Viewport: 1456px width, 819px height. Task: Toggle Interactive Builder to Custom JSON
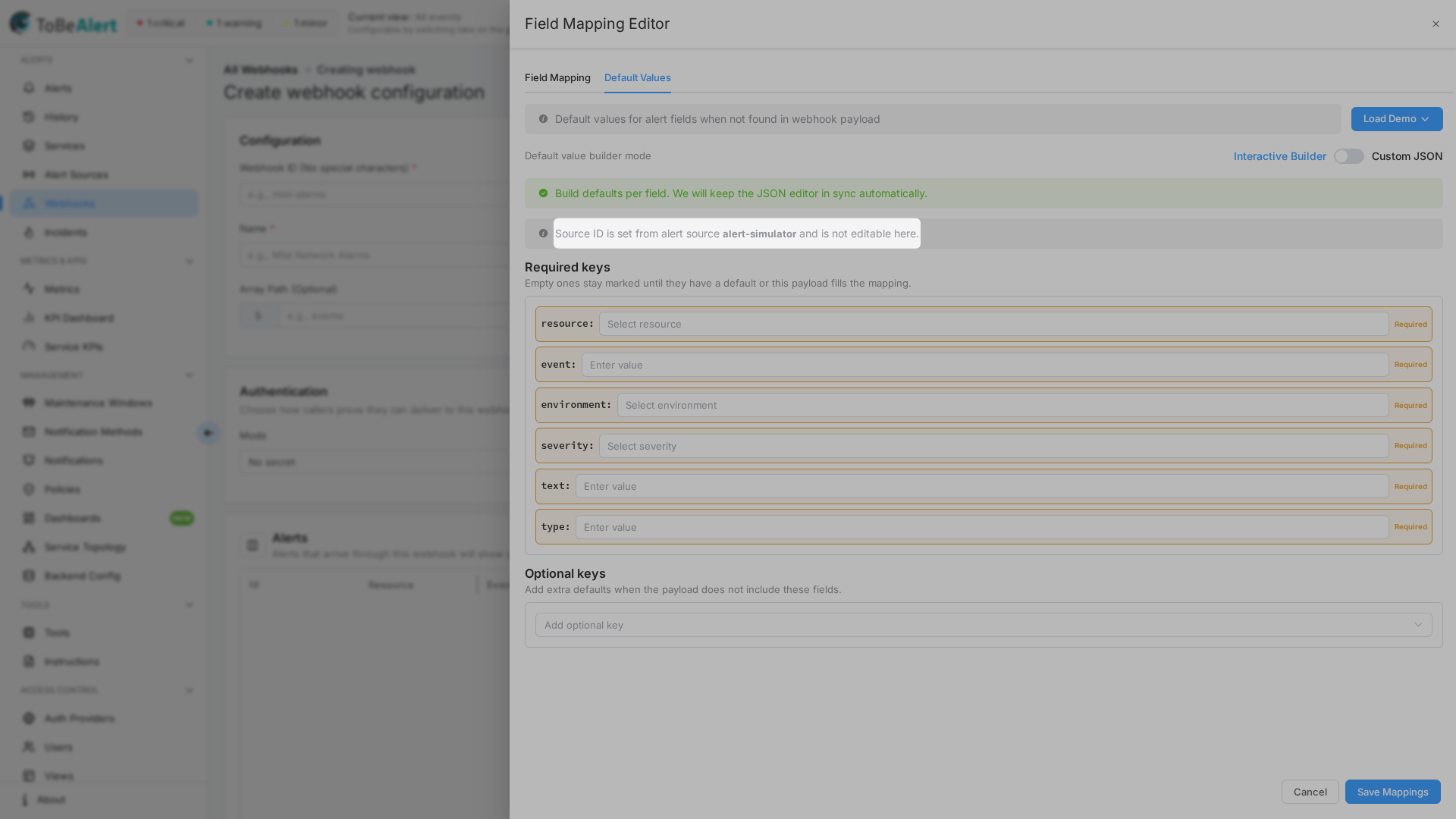click(1349, 156)
